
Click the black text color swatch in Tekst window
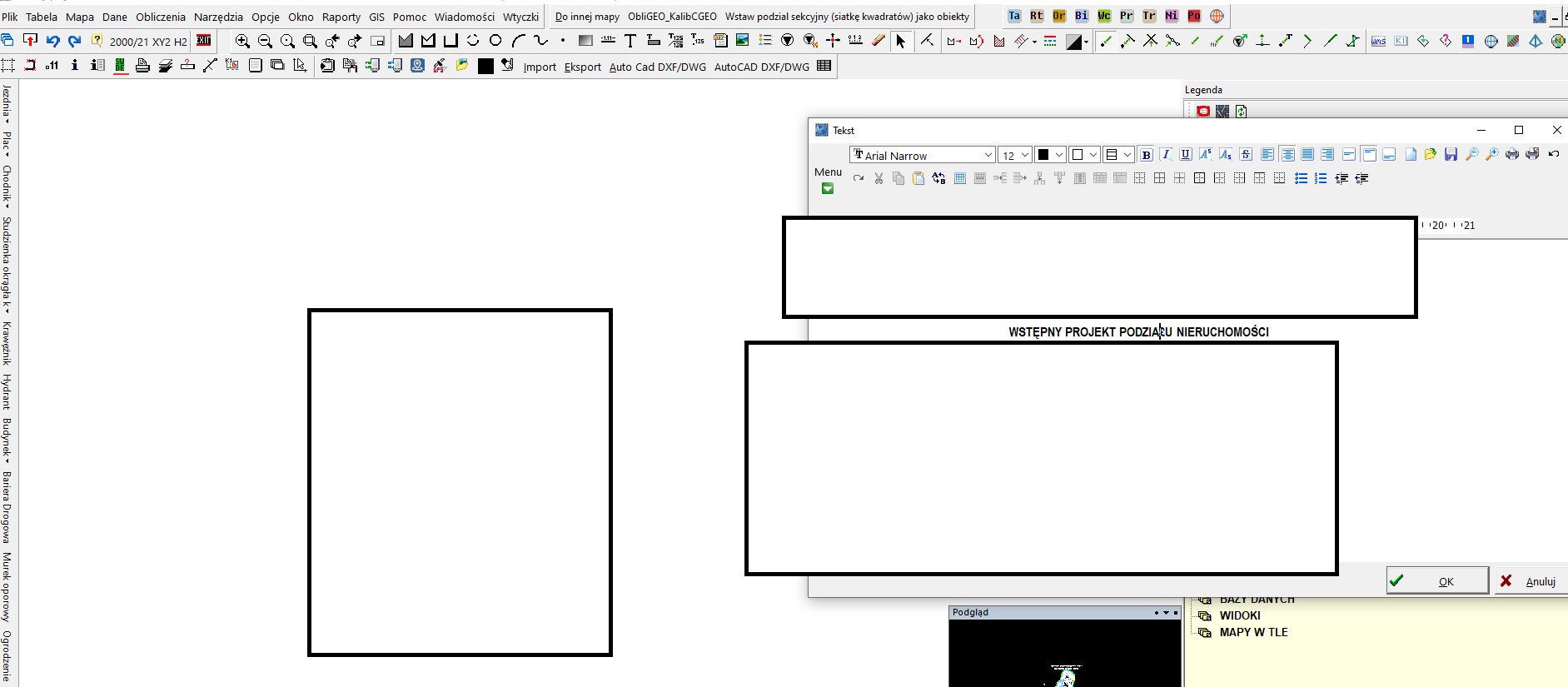click(1043, 155)
